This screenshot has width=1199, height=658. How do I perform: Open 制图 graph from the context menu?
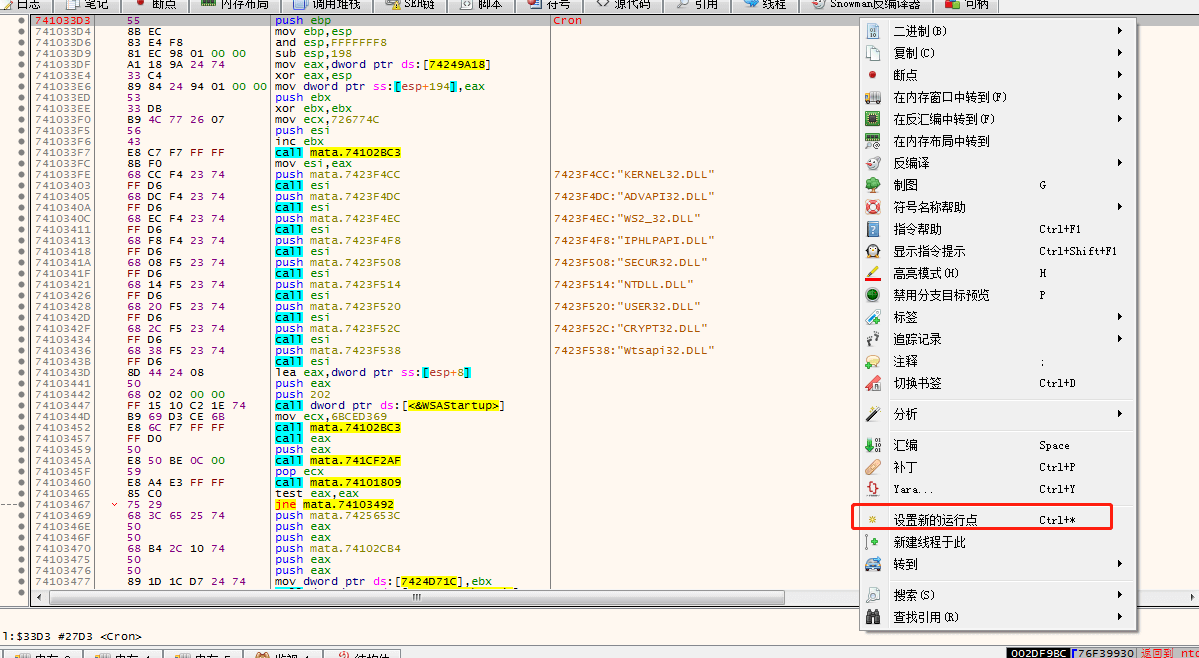coord(999,185)
